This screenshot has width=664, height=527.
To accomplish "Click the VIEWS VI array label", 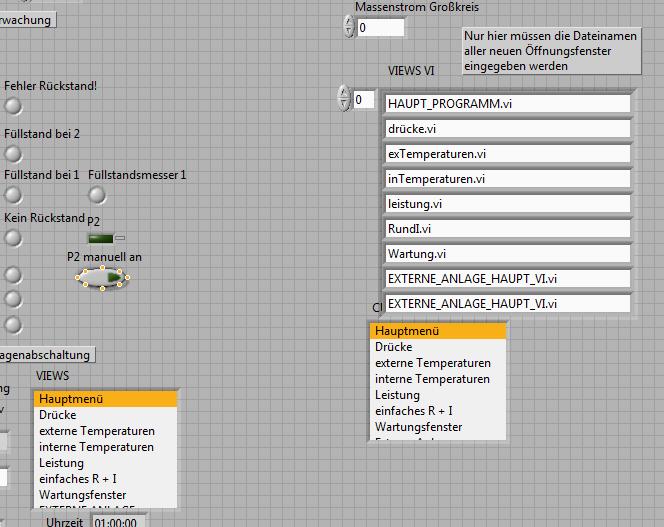I will (x=411, y=71).
